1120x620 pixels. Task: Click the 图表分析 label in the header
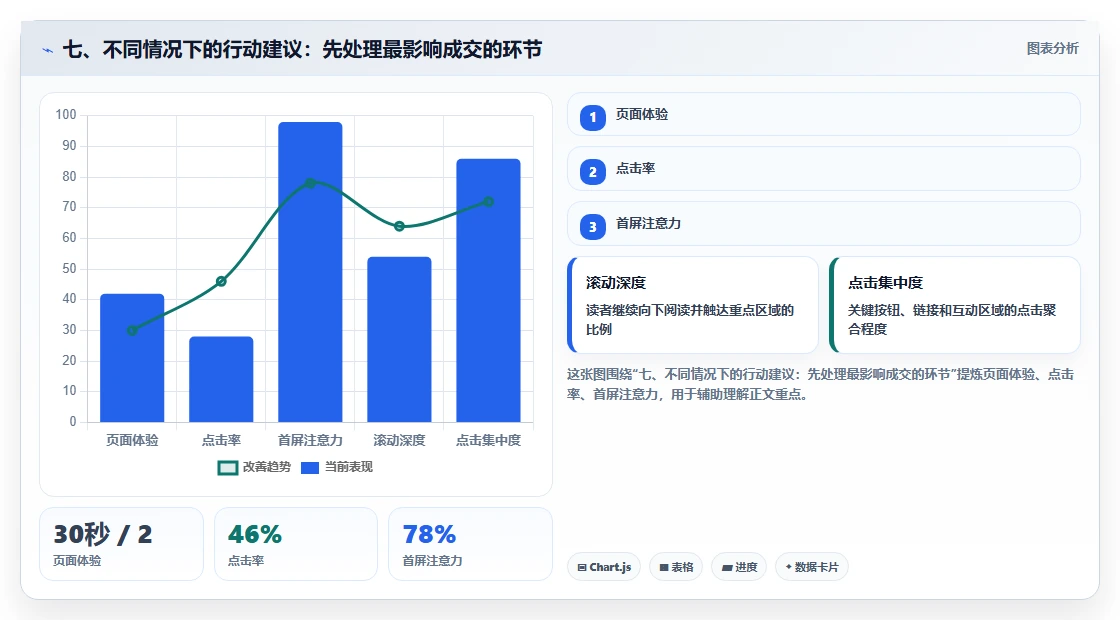click(1052, 49)
